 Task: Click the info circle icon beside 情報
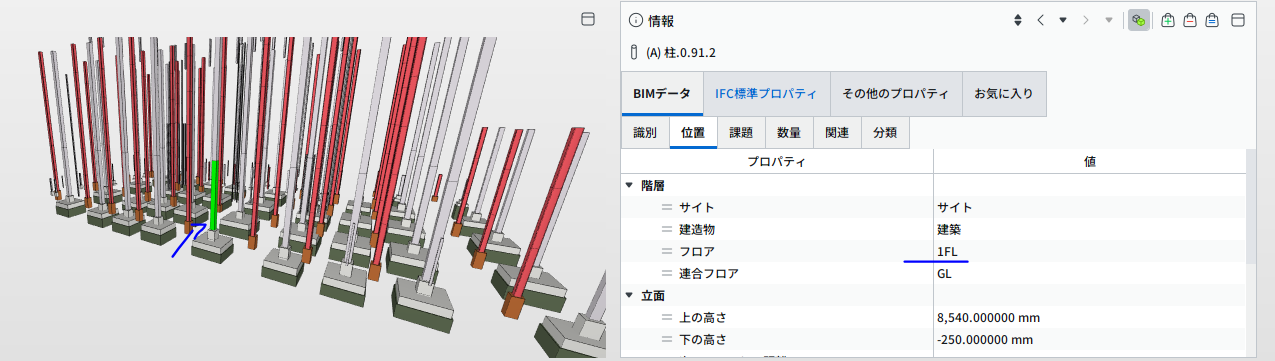pyautogui.click(x=636, y=20)
